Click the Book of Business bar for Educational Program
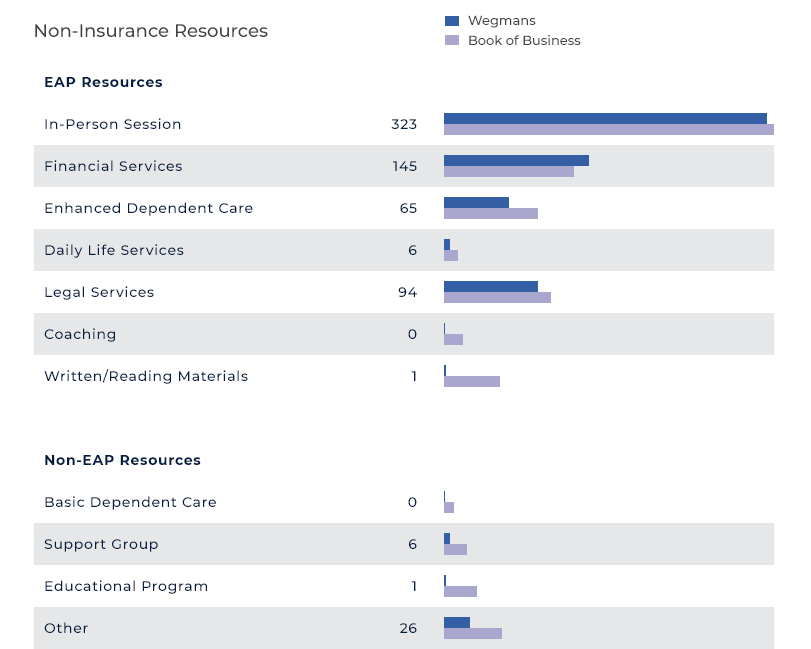This screenshot has height=649, width=811. [460, 592]
